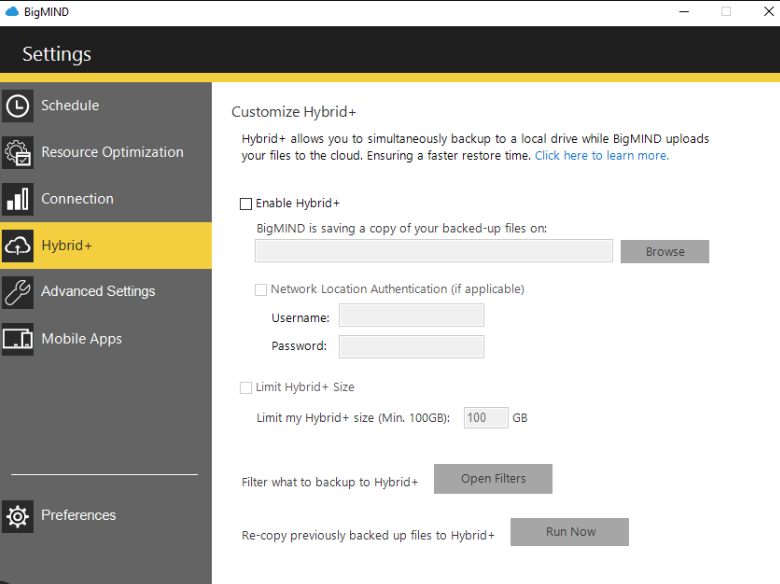Click the BigMIND cloud logo in title bar
The width and height of the screenshot is (780, 584).
(11, 11)
